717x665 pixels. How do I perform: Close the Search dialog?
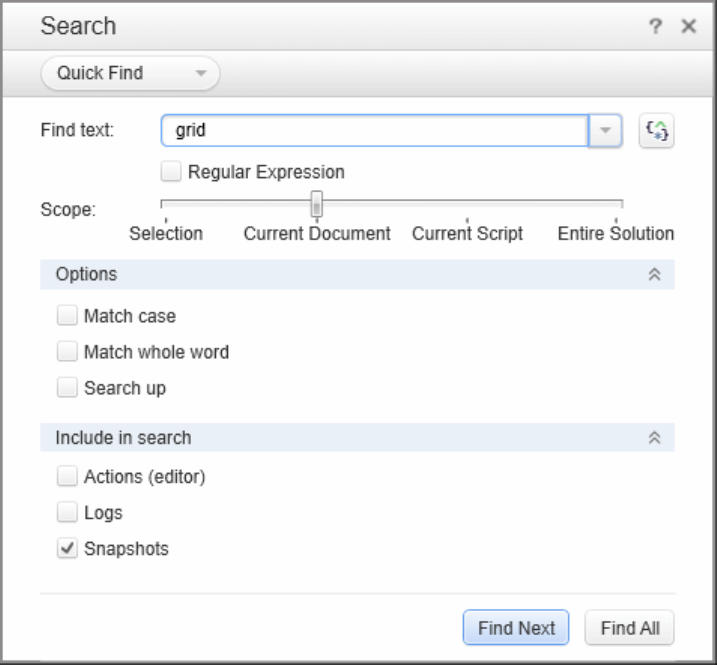(x=688, y=27)
